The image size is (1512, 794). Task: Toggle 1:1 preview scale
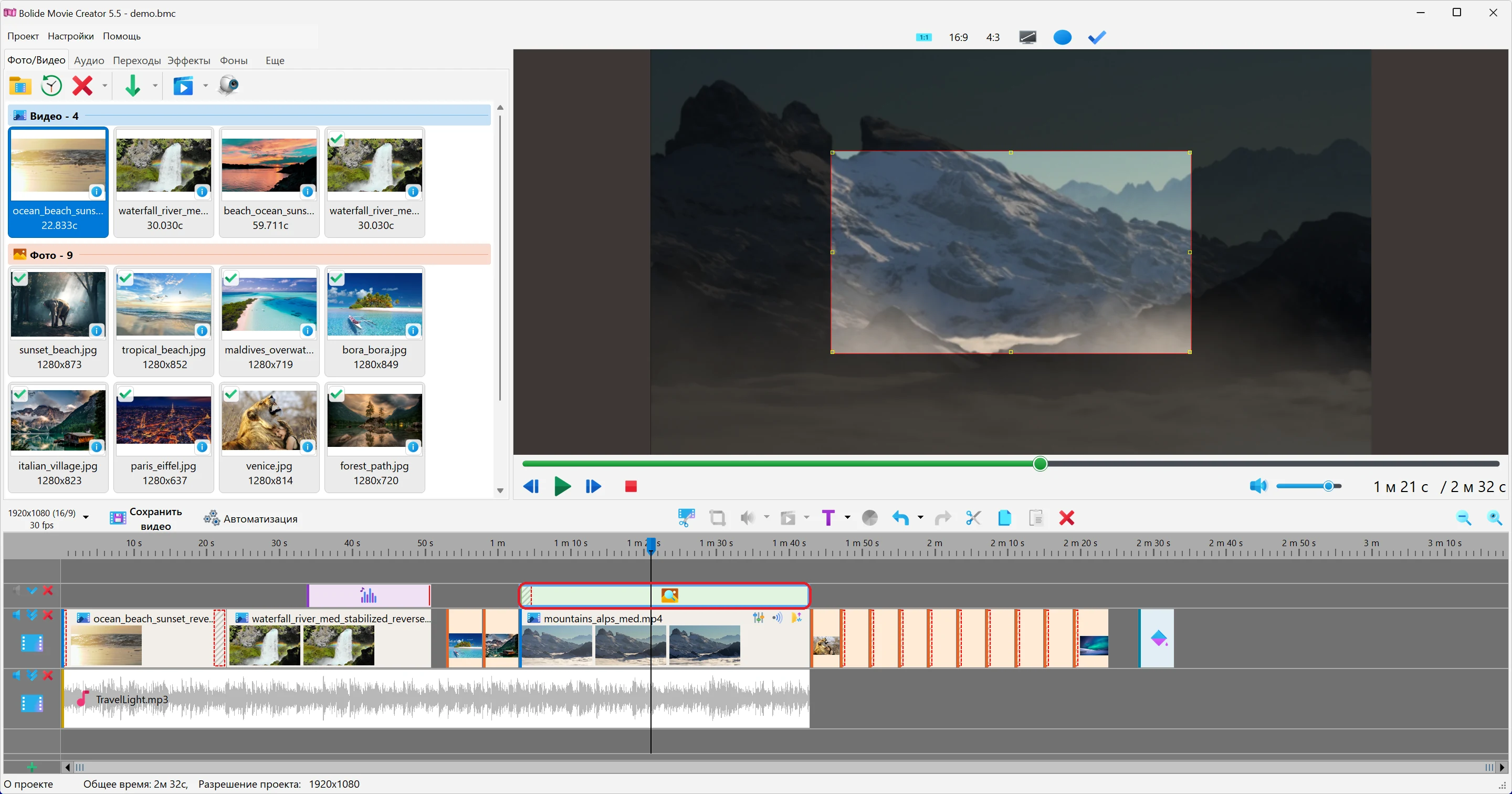pos(924,38)
